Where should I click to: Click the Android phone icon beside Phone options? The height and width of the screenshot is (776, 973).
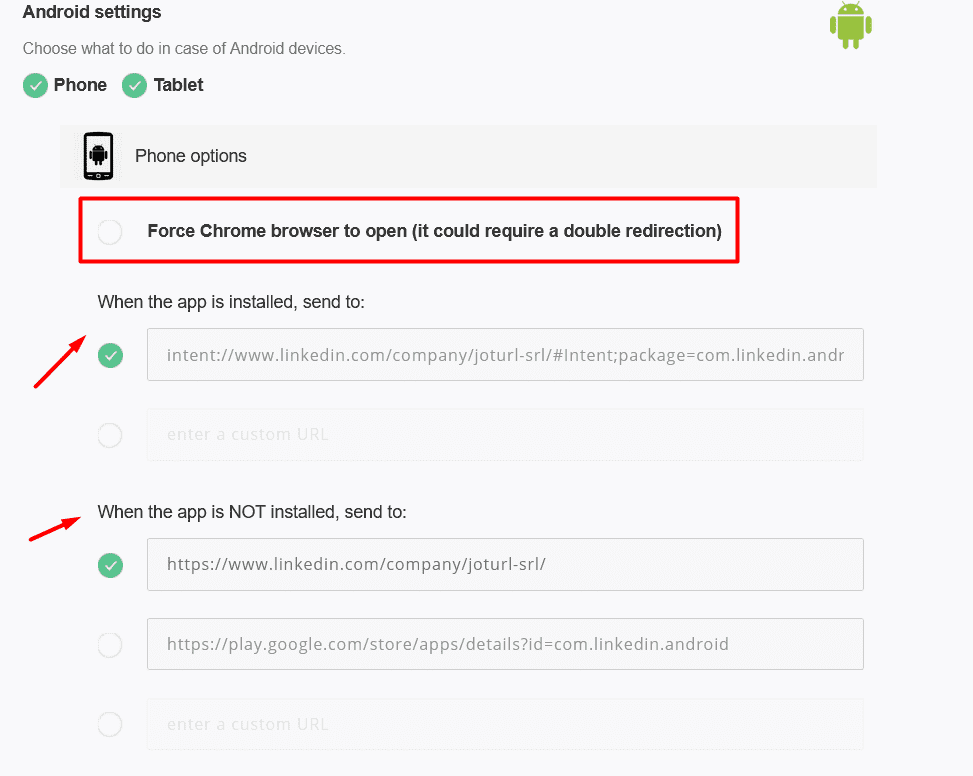click(x=98, y=156)
